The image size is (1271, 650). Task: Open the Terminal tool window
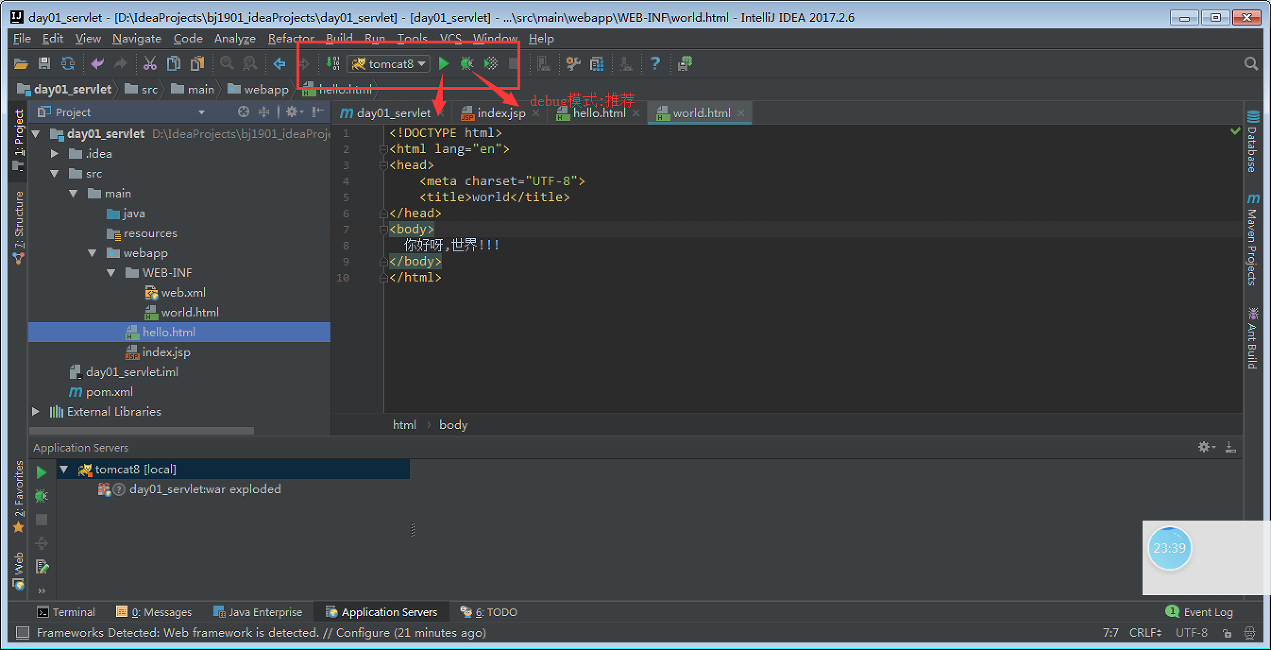(x=66, y=612)
